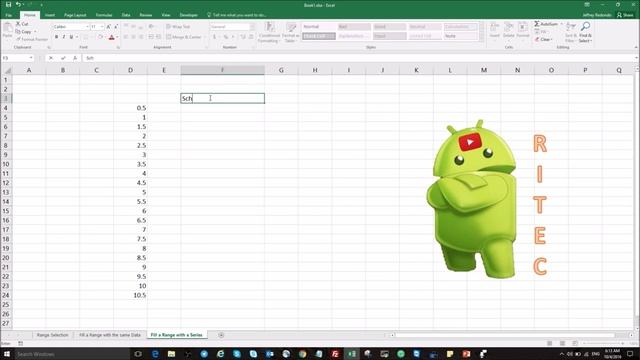Viewport: 640px width, 360px height.
Task: Apply the Good cell style
Action: pos(389,27)
